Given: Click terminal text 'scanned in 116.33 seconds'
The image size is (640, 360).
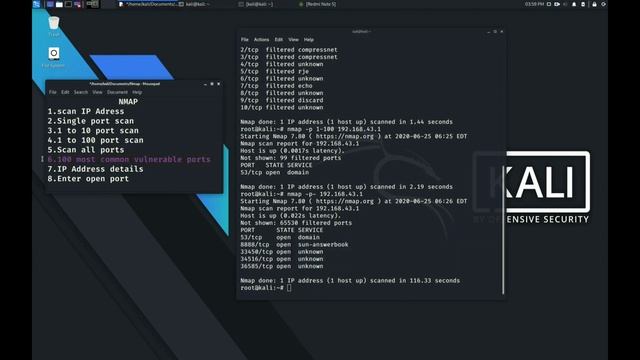Looking at the screenshot, I should click(x=415, y=280).
